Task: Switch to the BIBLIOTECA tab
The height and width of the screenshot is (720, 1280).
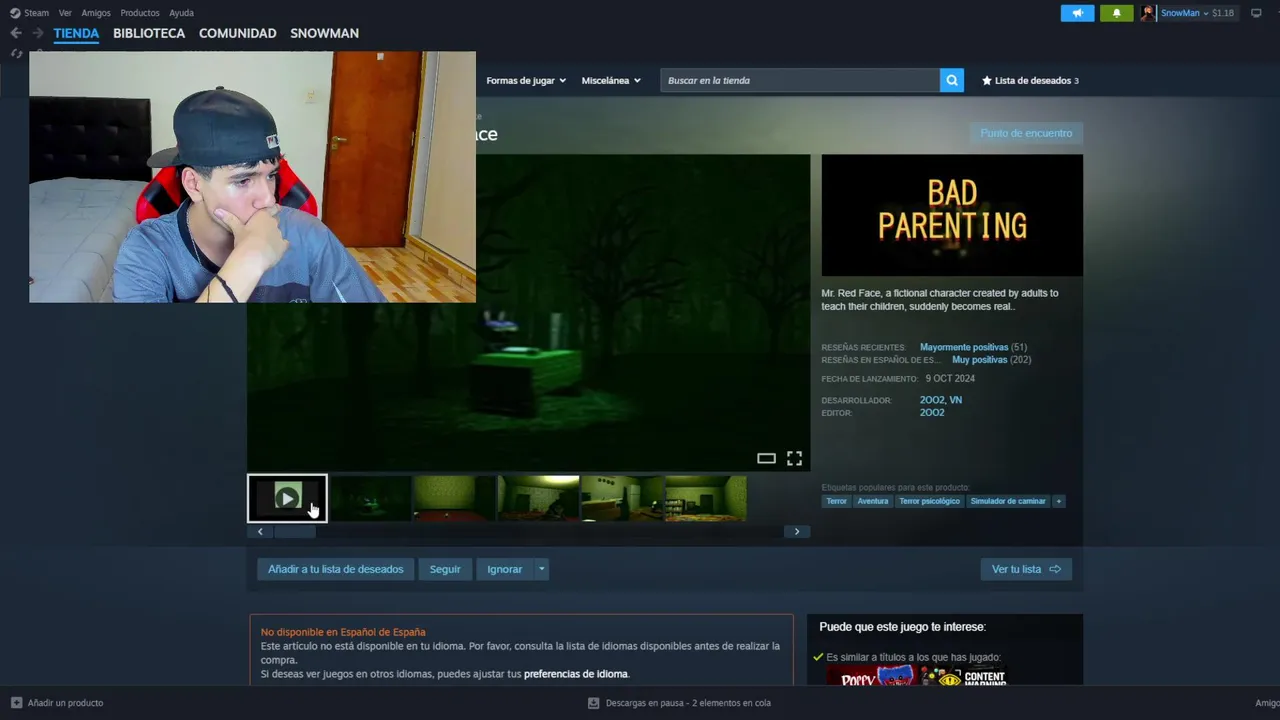Action: tap(149, 33)
